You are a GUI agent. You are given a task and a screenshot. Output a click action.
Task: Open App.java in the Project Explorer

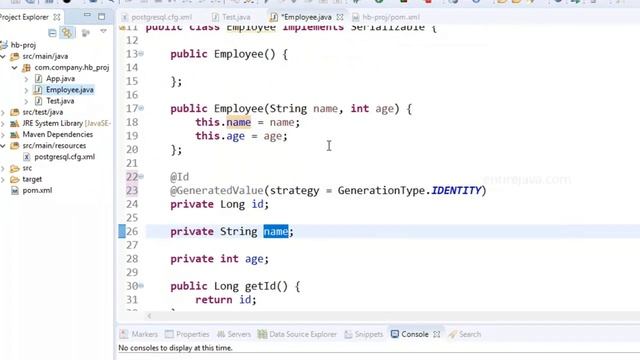(60, 78)
